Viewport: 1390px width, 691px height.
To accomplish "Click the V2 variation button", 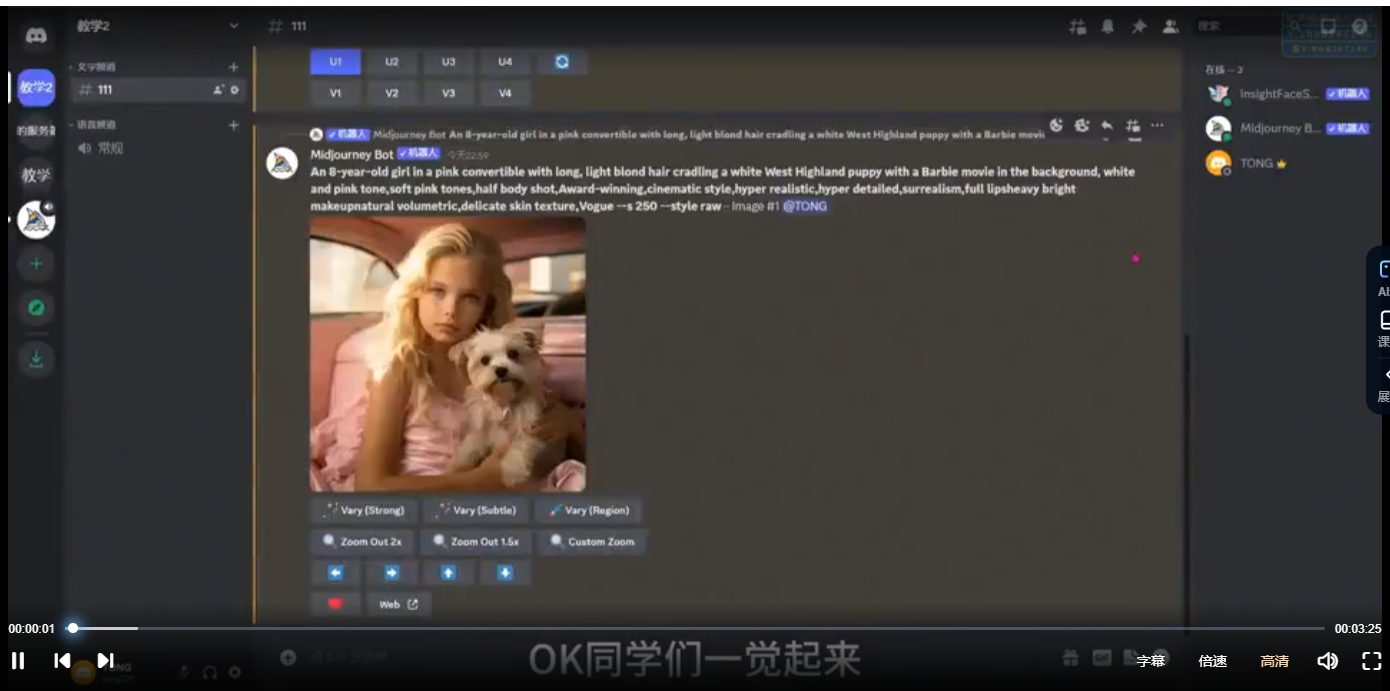I will click(x=392, y=93).
